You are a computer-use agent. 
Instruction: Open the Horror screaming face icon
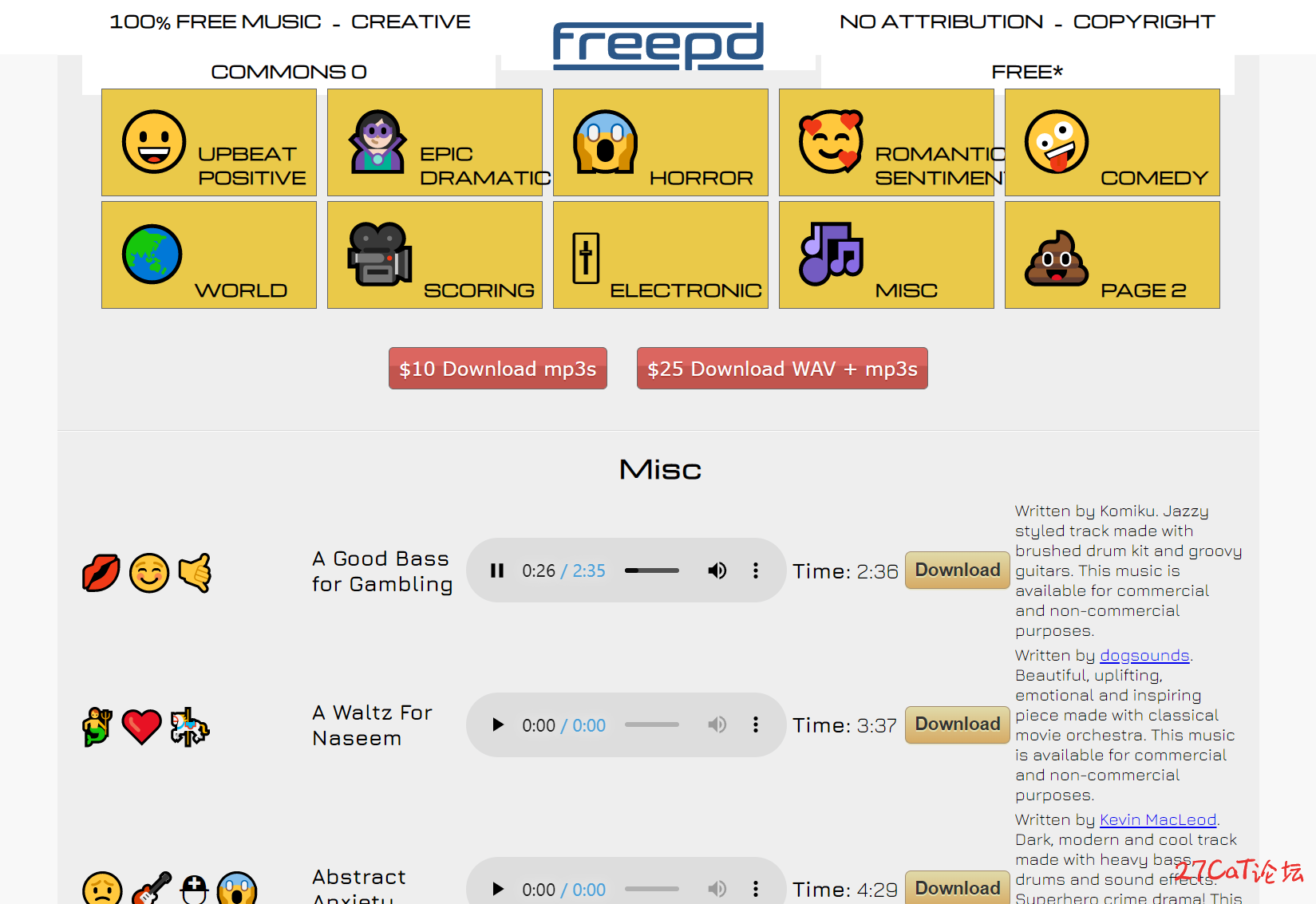[x=605, y=142]
